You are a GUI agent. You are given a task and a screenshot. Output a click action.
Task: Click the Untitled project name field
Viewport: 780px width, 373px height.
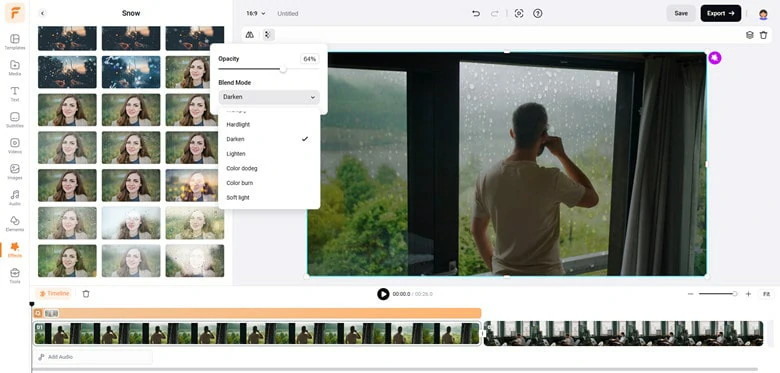[288, 13]
